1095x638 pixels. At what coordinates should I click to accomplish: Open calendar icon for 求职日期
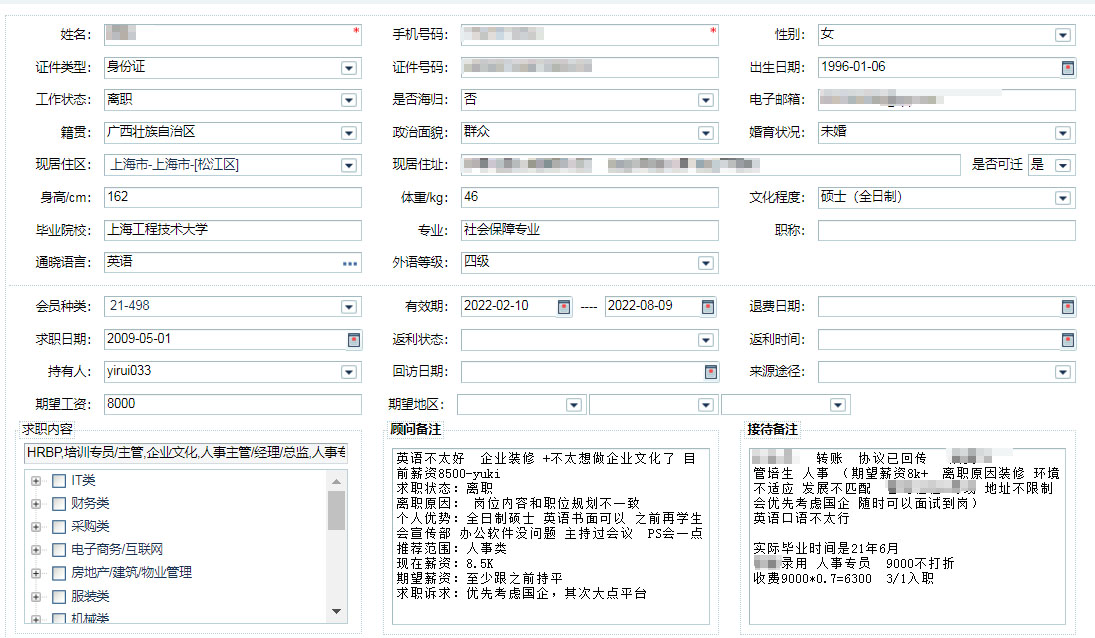click(x=353, y=340)
